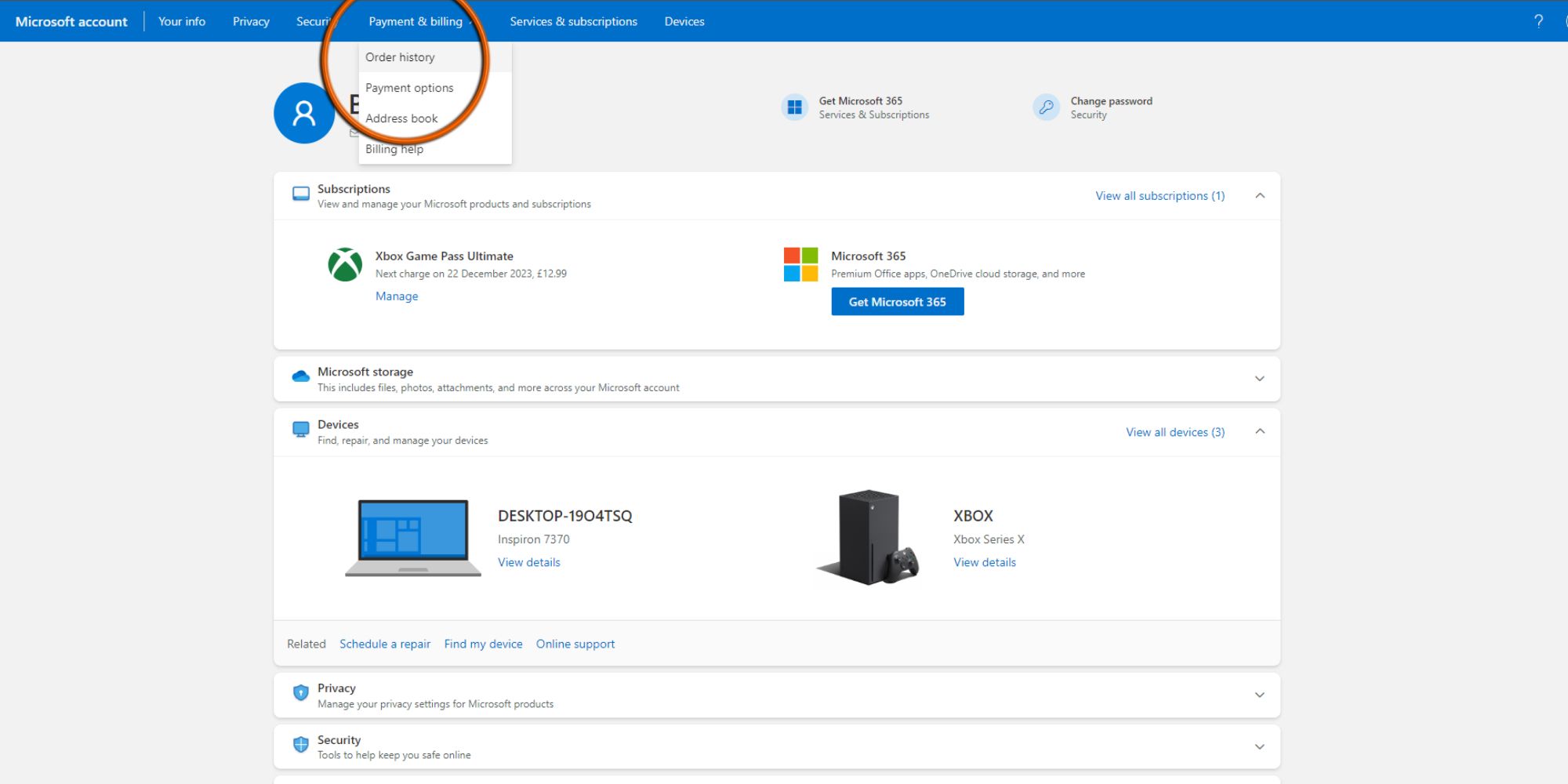Click the Get Microsoft 365 windows icon
This screenshot has height=784, width=1568.
tap(794, 107)
